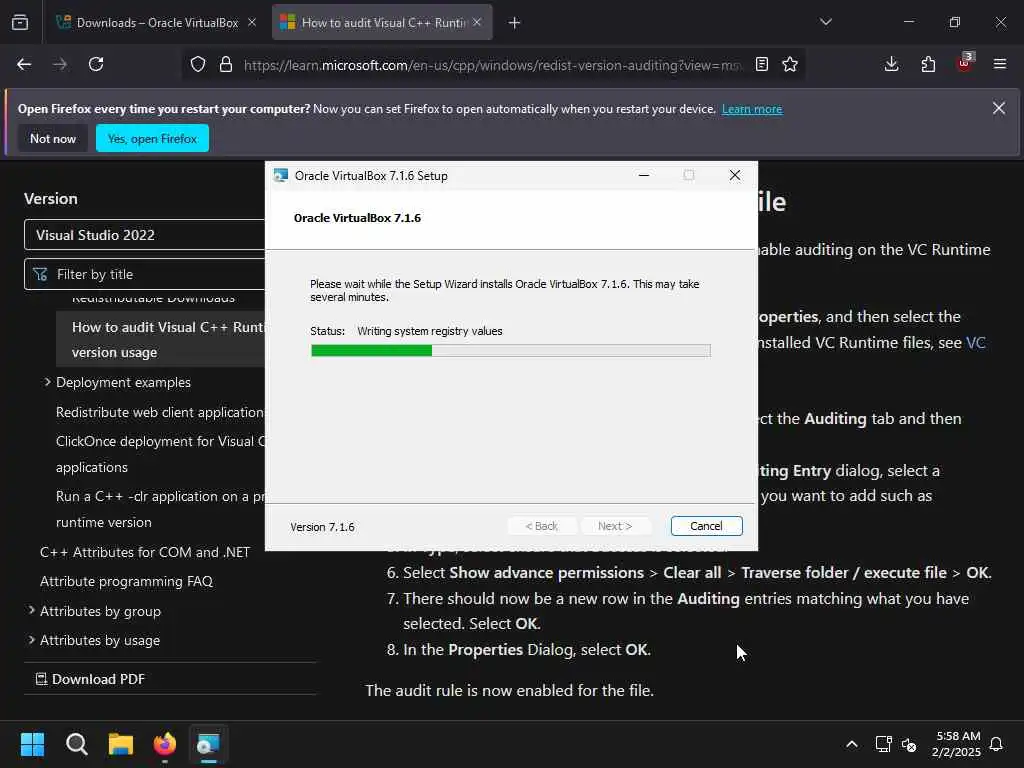Open the VC link in the article
Screen dimensions: 1024x768
[976, 343]
